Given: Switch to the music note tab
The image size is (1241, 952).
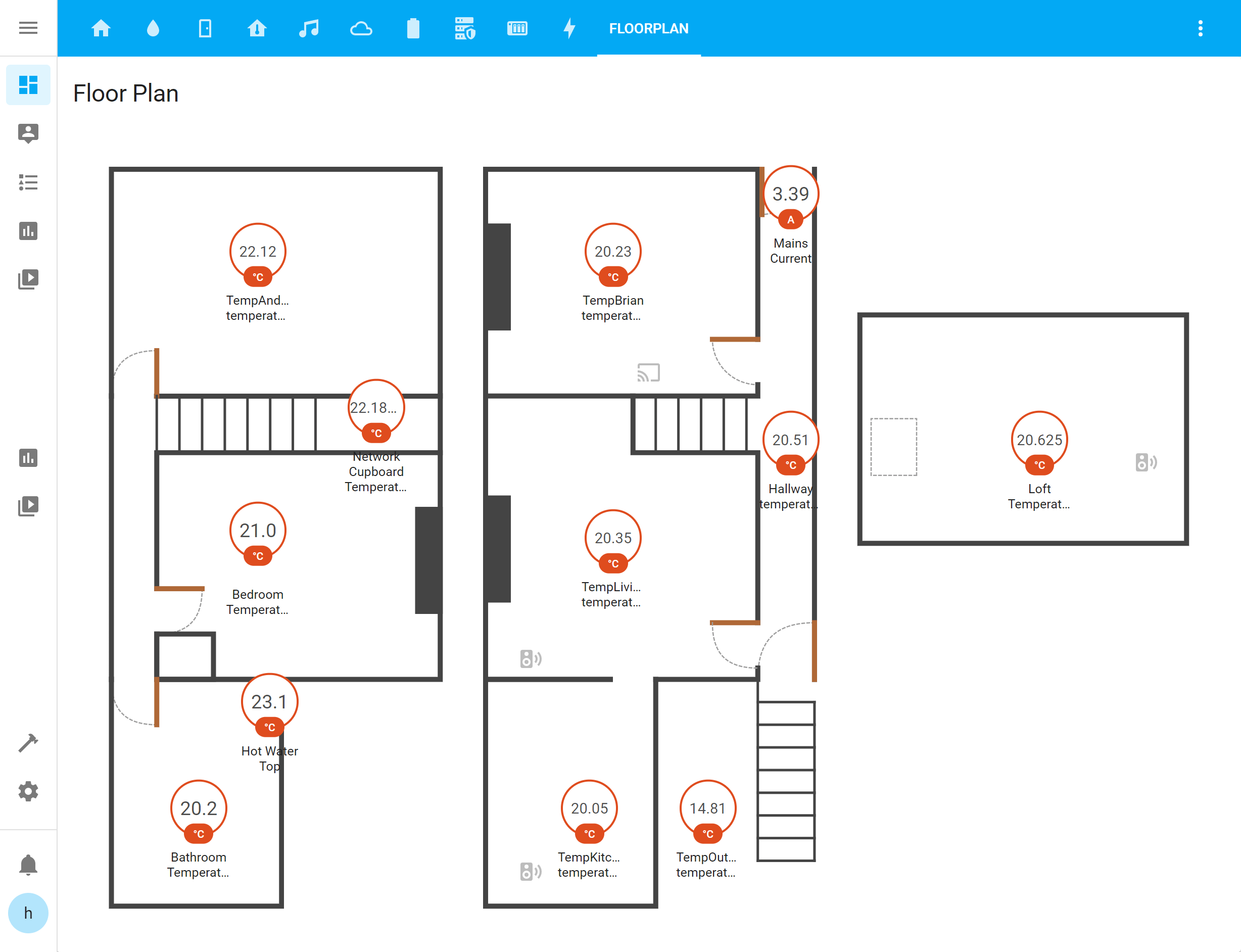Looking at the screenshot, I should pyautogui.click(x=309, y=28).
